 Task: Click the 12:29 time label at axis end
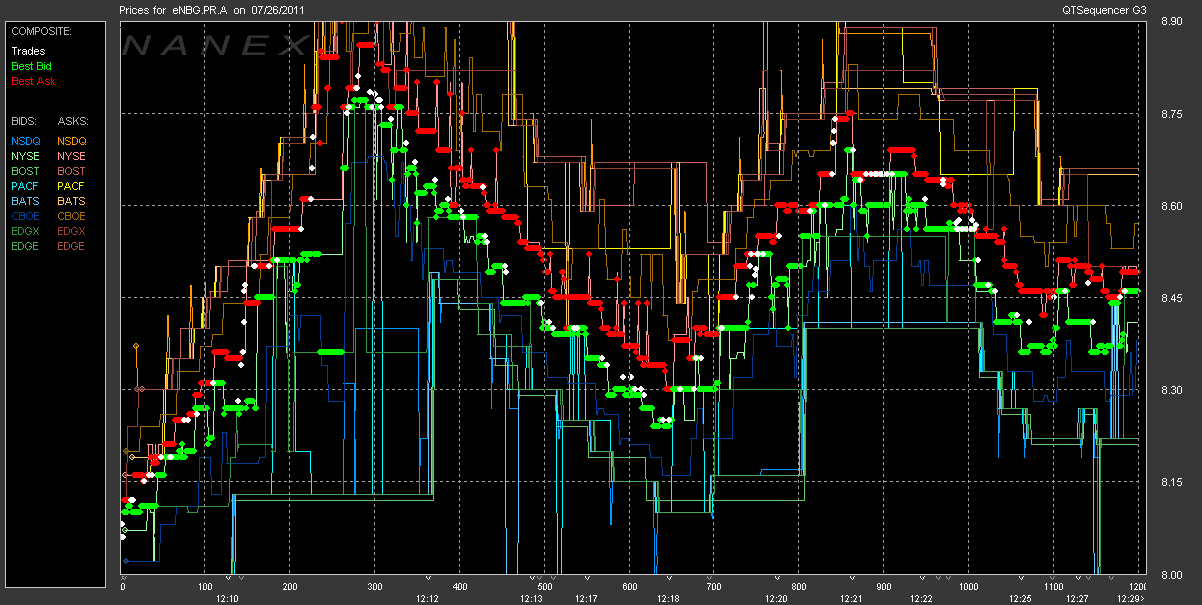click(x=1128, y=598)
